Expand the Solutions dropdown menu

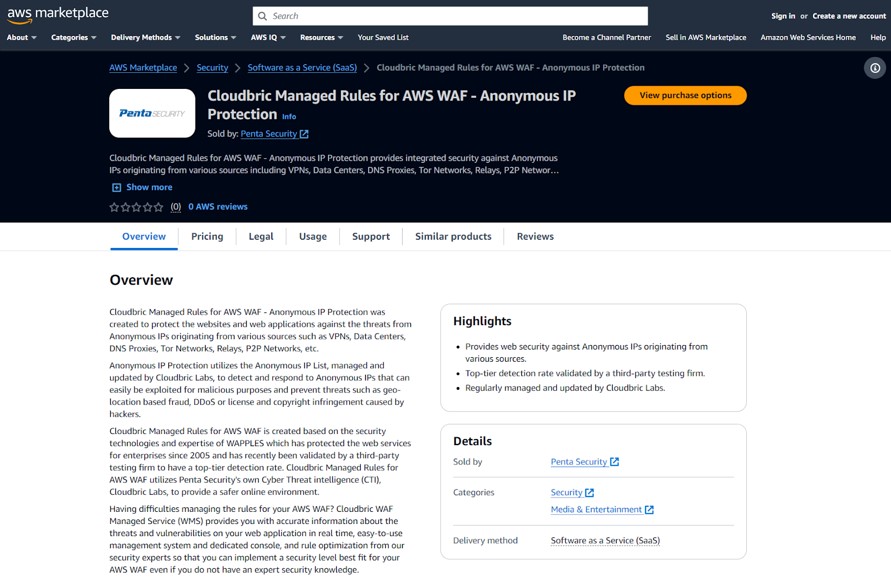(215, 38)
